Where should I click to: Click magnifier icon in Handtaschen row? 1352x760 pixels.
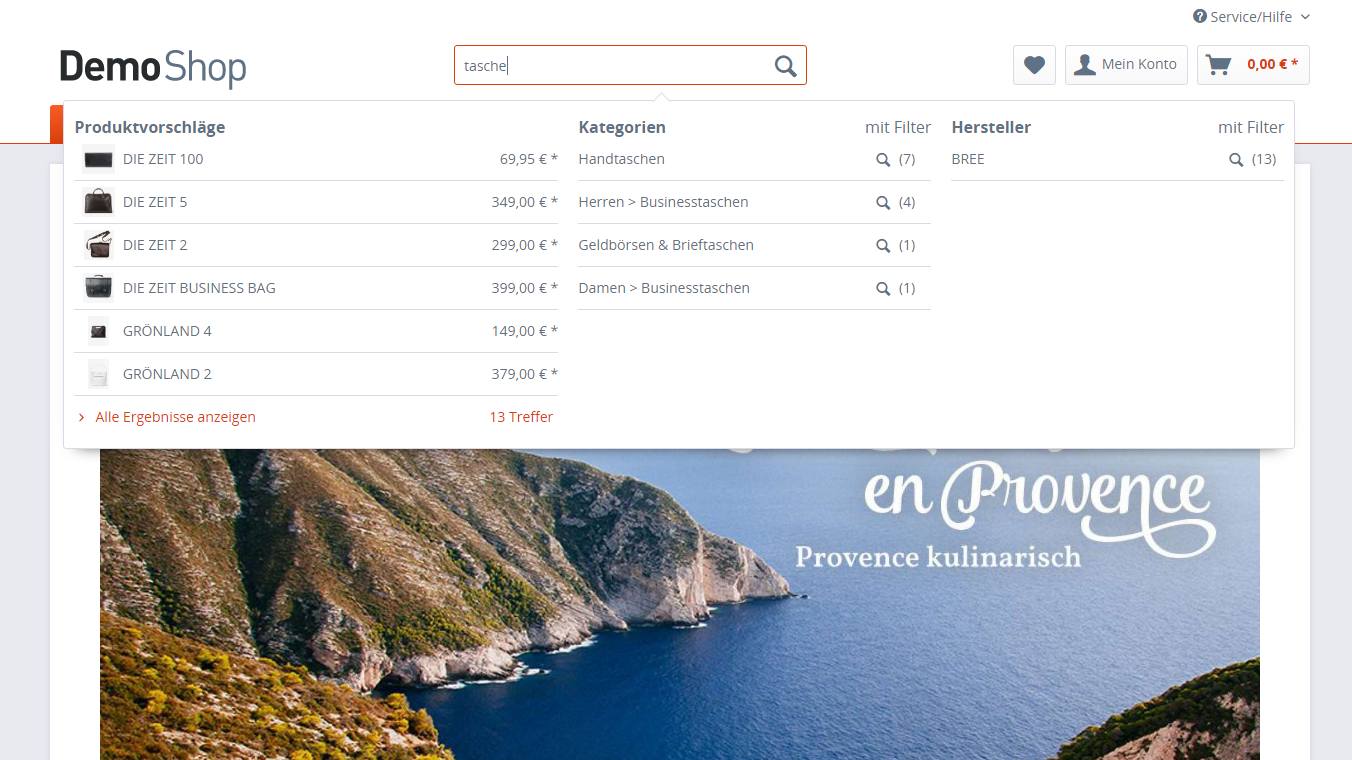(x=883, y=160)
